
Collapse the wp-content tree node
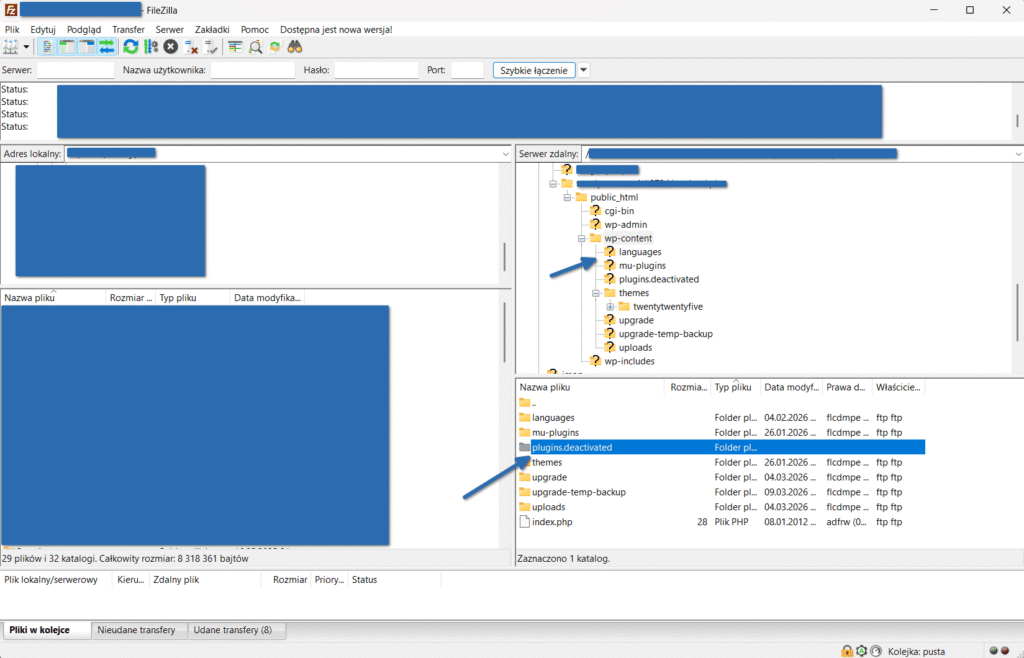(x=581, y=239)
